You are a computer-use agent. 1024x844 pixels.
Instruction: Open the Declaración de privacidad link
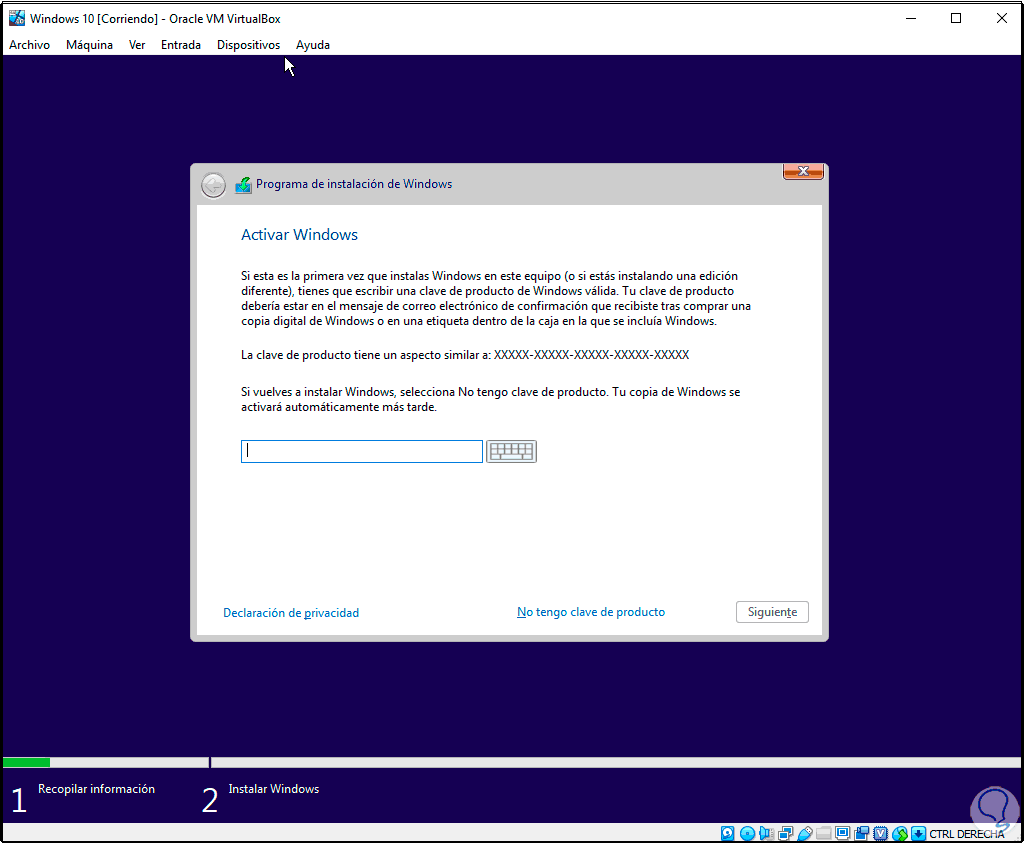(x=291, y=613)
